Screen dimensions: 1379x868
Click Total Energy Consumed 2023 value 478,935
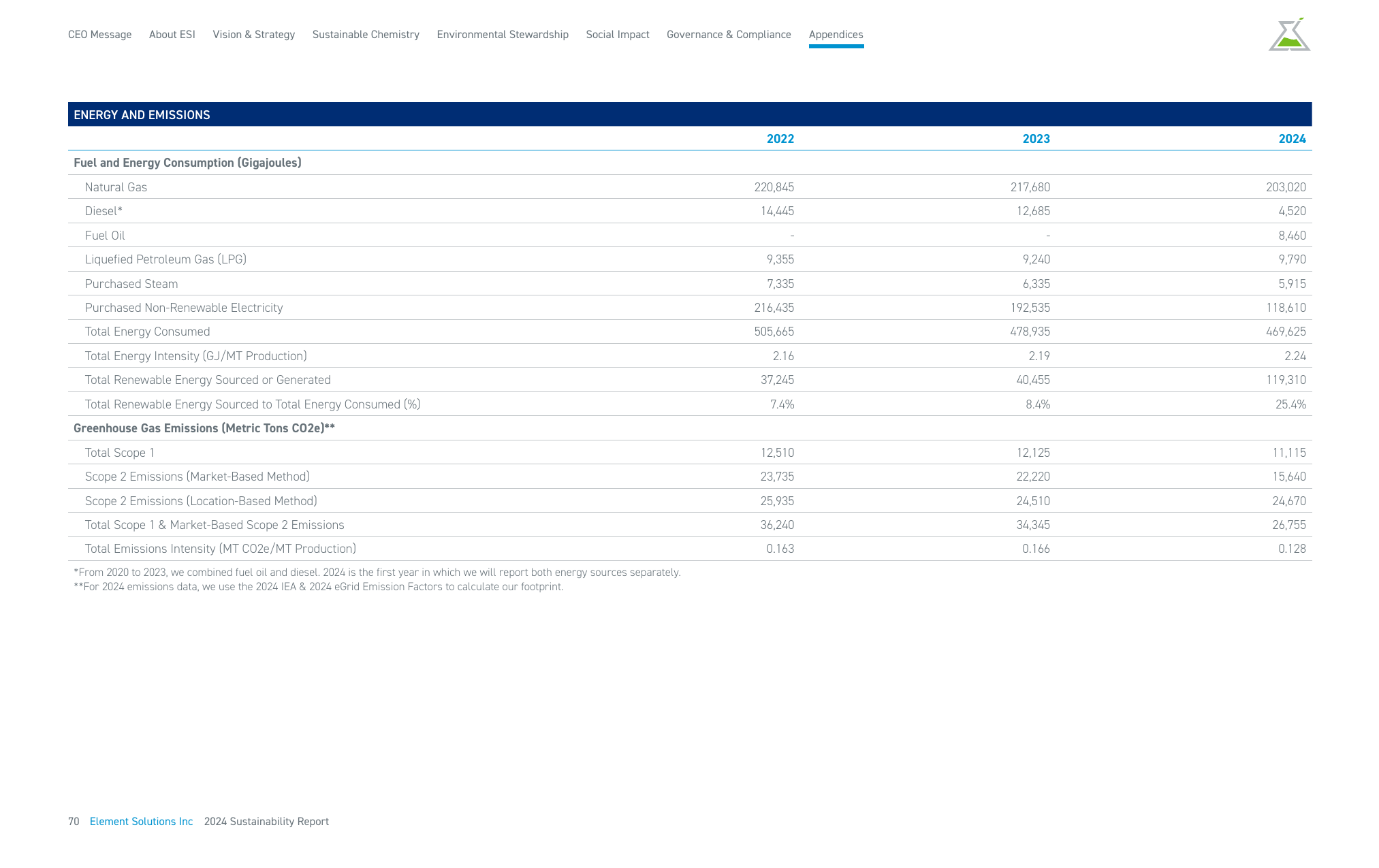click(1030, 332)
